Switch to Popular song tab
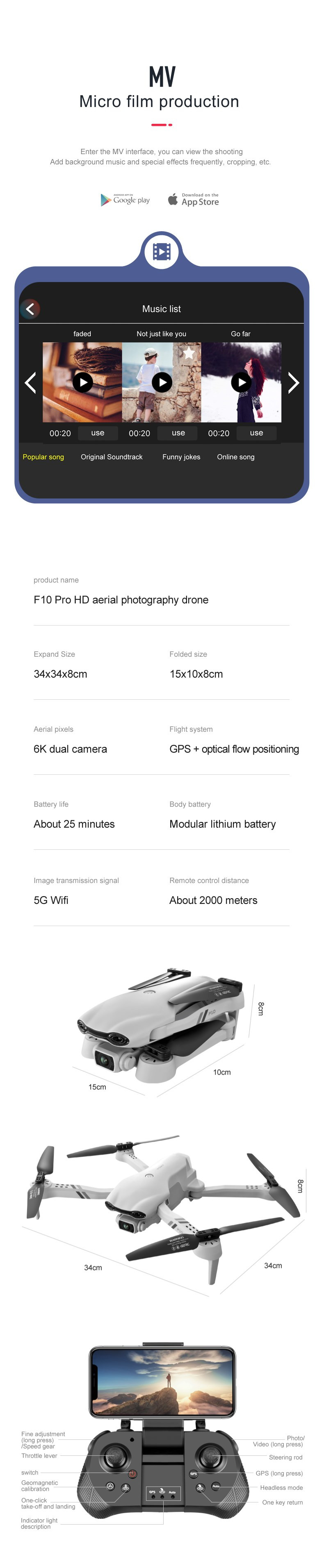The height and width of the screenshot is (1568, 324). [43, 457]
